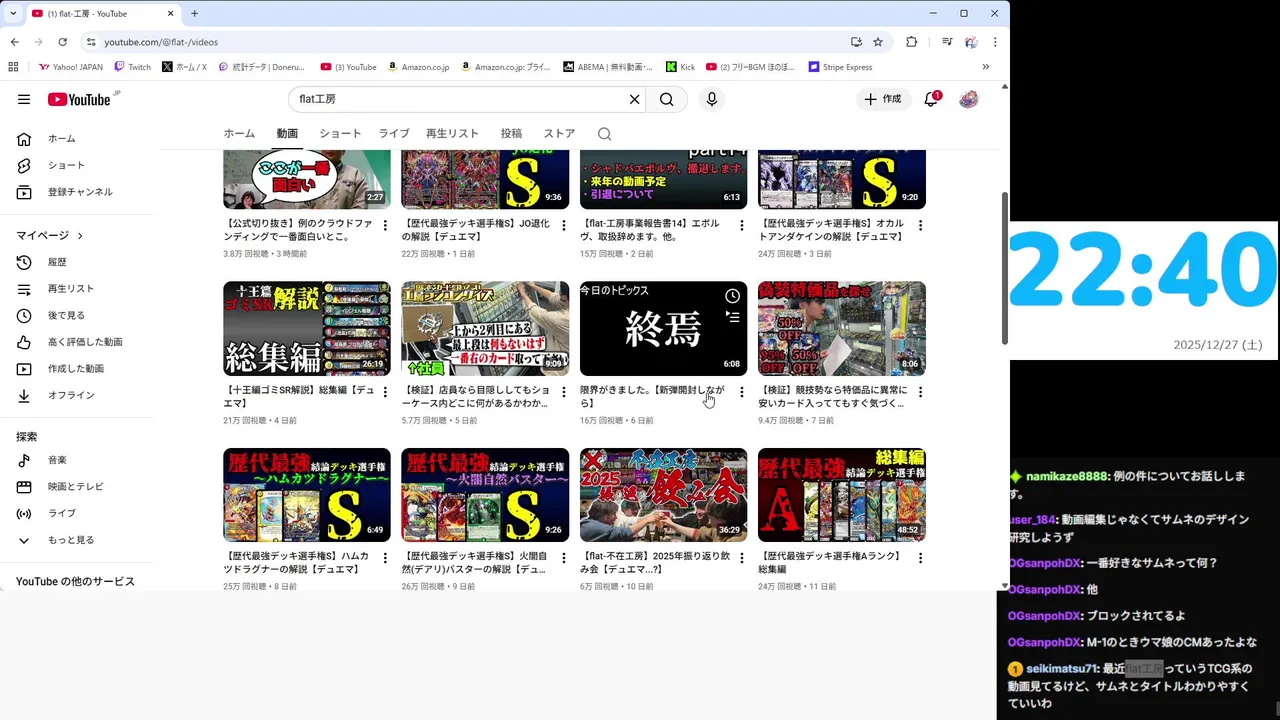The width and height of the screenshot is (1280, 720).
Task: Select the 動画 channel tab
Action: pyautogui.click(x=287, y=133)
